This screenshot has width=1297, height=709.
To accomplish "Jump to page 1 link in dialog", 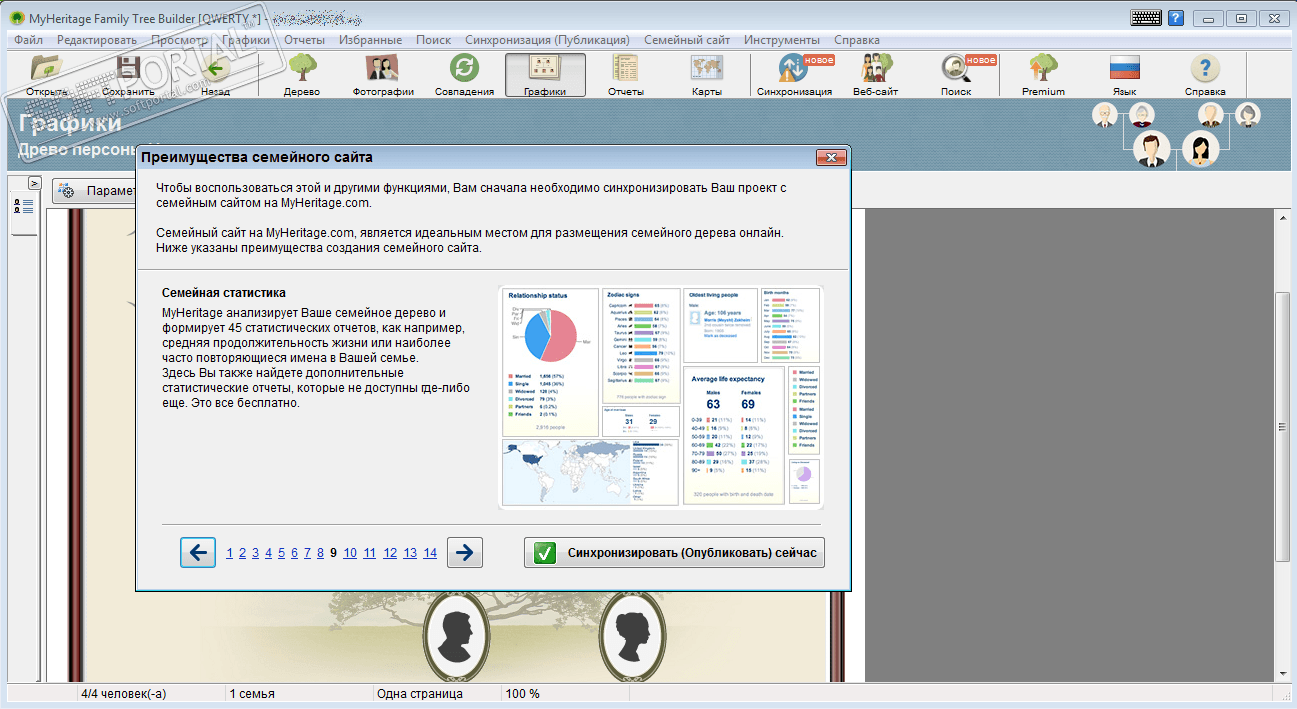I will click(230, 552).
